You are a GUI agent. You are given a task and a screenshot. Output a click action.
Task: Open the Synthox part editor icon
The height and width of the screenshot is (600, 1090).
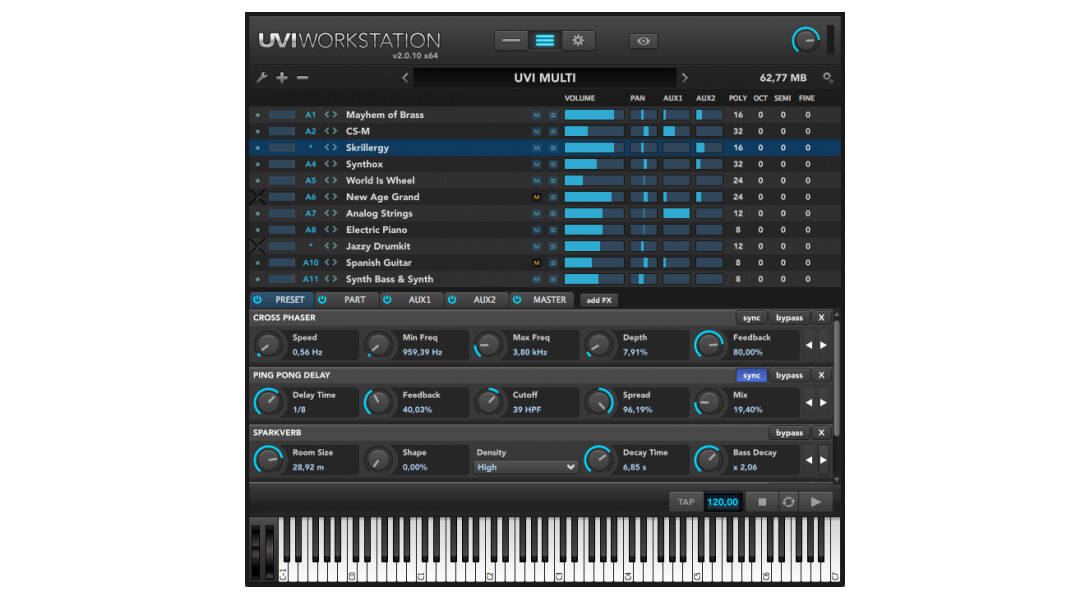553,164
